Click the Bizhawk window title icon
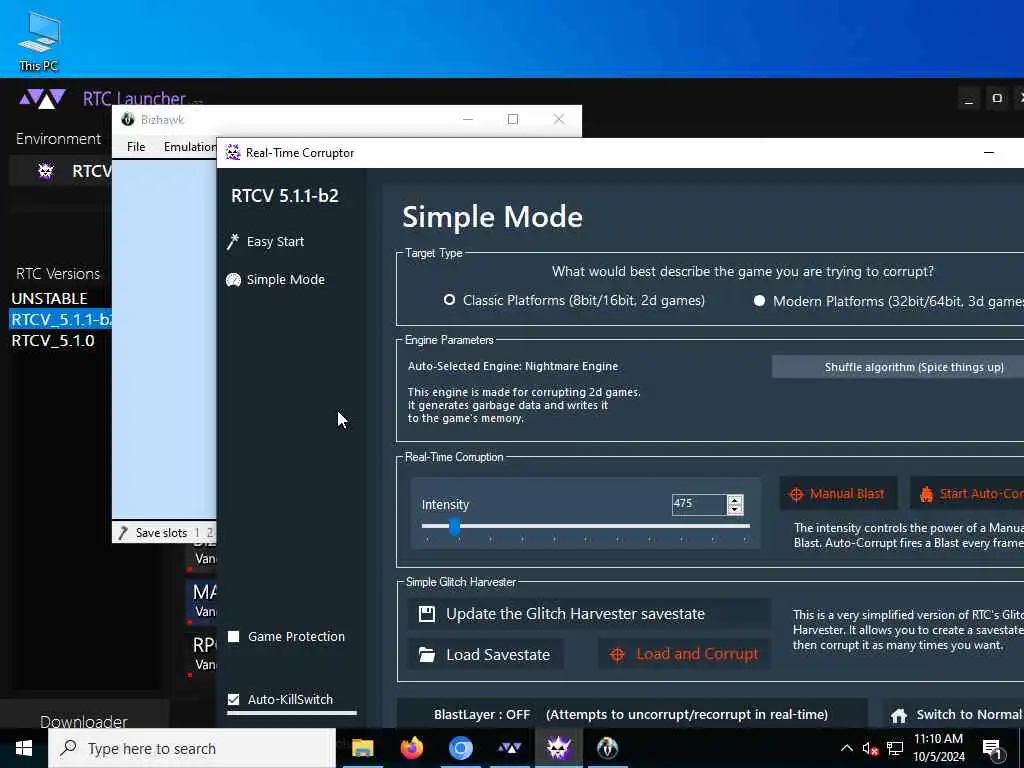The width and height of the screenshot is (1024, 768). click(128, 120)
